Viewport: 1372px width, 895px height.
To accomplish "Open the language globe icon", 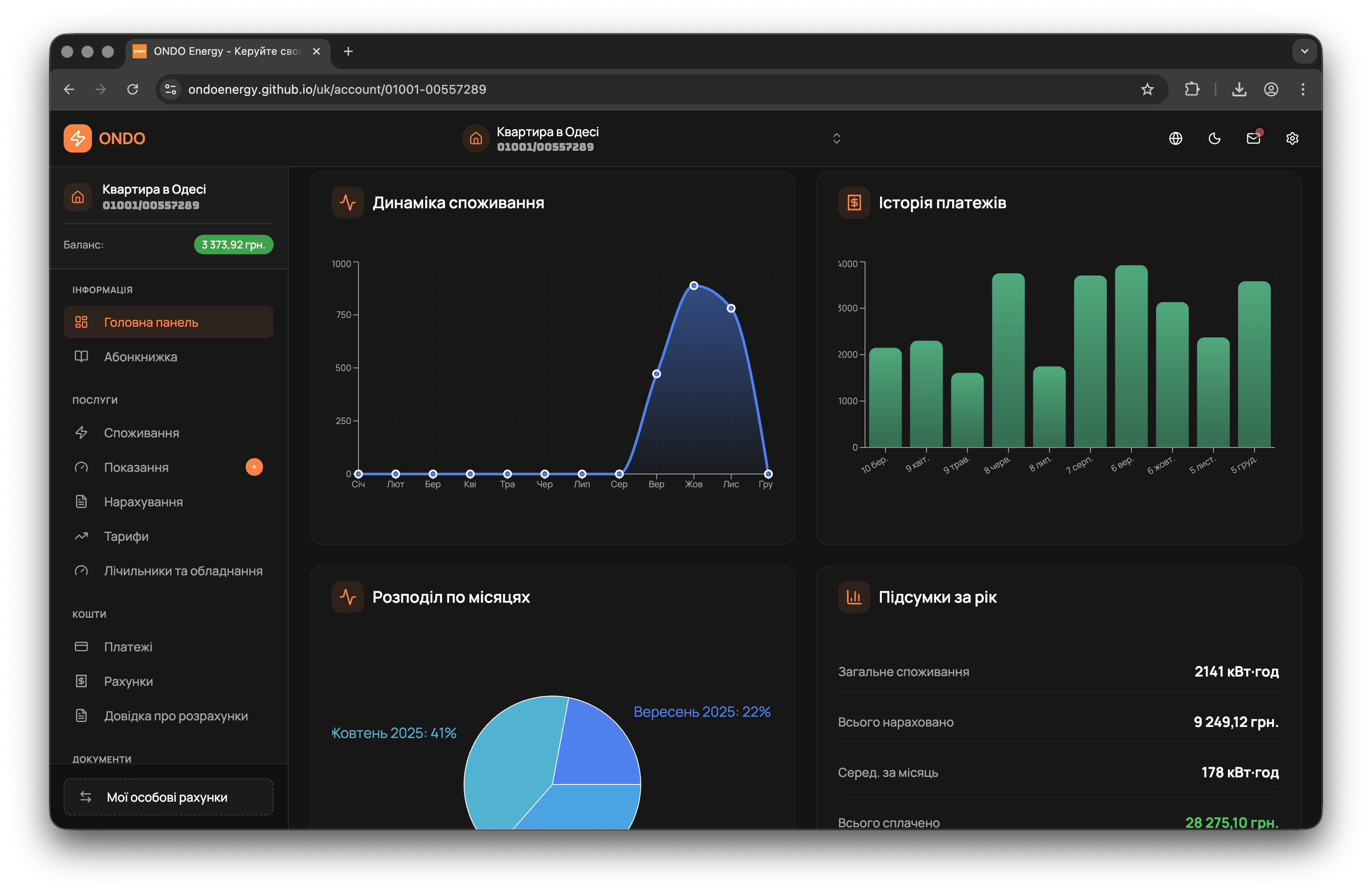I will click(x=1176, y=138).
